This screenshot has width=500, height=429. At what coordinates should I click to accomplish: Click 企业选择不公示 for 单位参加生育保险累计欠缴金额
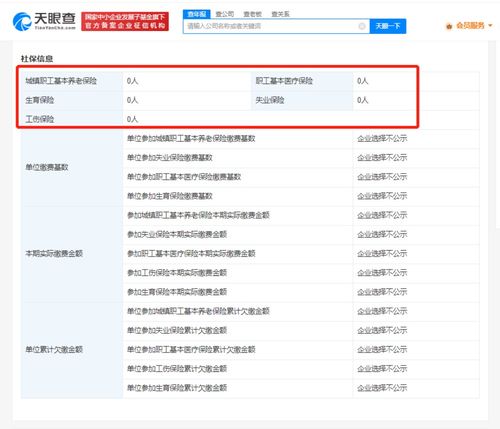(382, 388)
